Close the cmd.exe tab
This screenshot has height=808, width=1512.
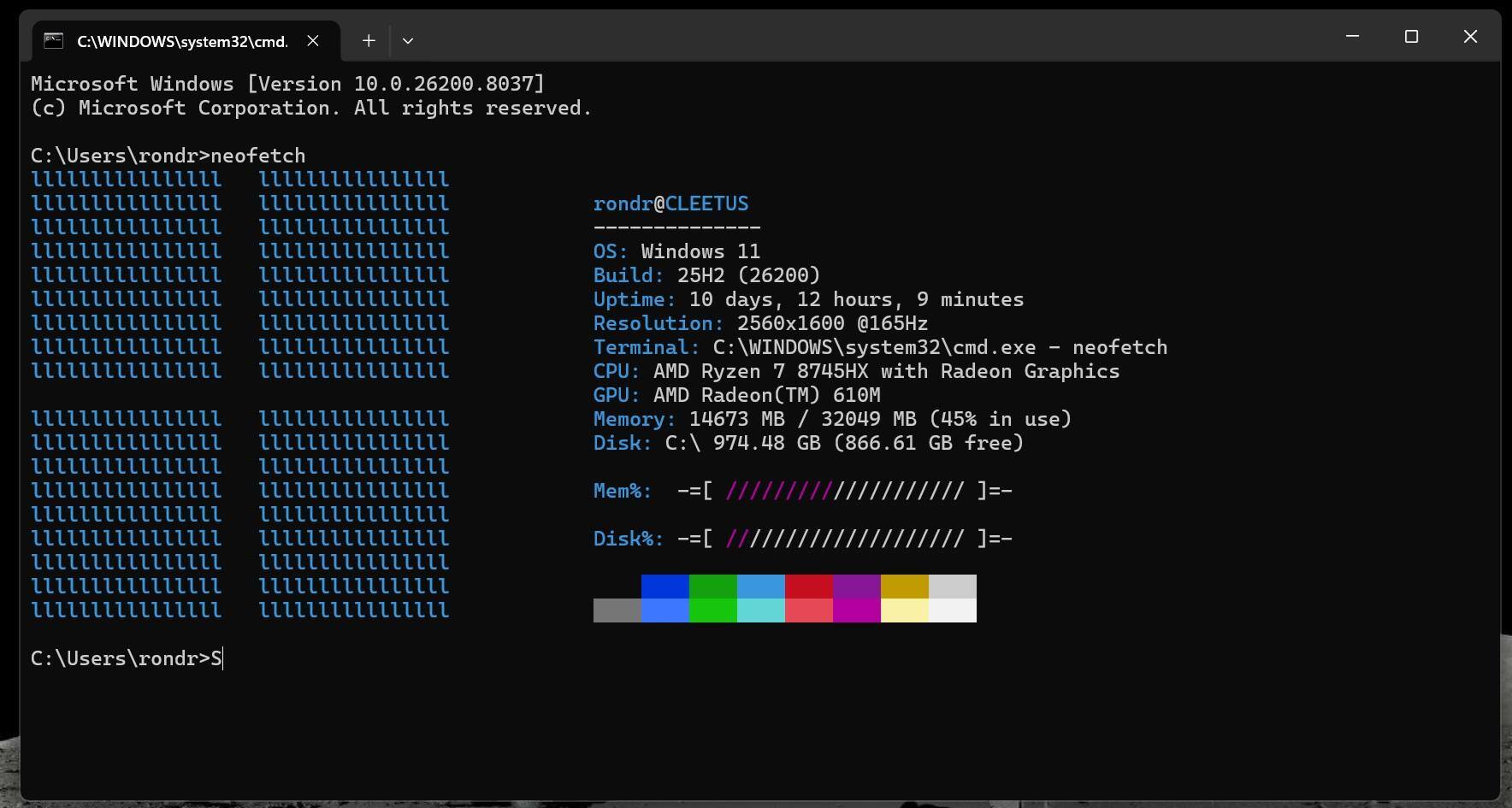(313, 41)
